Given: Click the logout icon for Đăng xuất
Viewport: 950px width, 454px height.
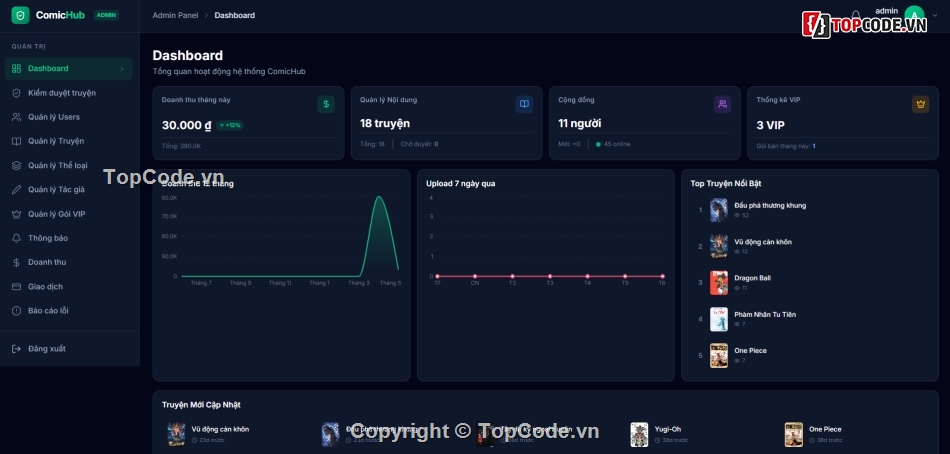Looking at the screenshot, I should pyautogui.click(x=16, y=349).
